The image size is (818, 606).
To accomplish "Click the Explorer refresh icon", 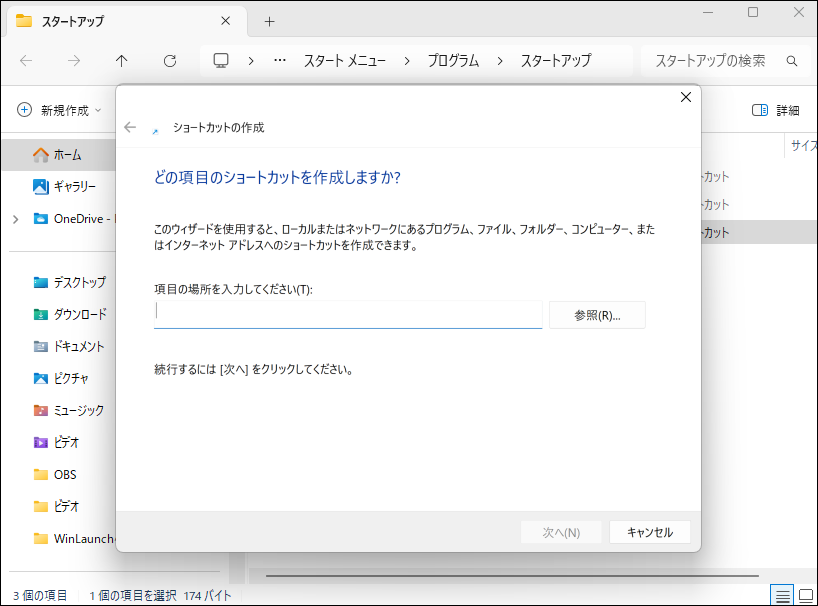I will tap(170, 61).
